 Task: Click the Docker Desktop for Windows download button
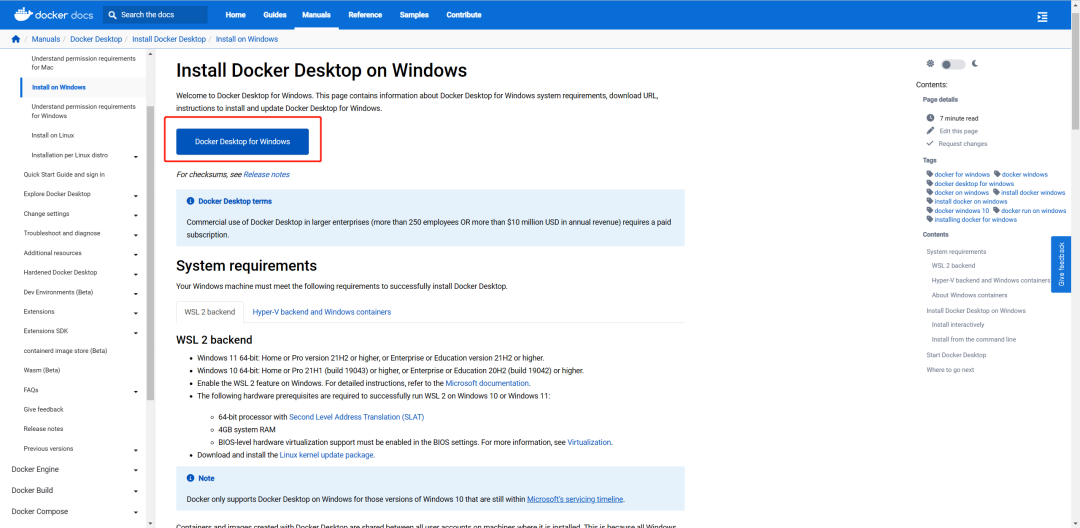pos(242,141)
